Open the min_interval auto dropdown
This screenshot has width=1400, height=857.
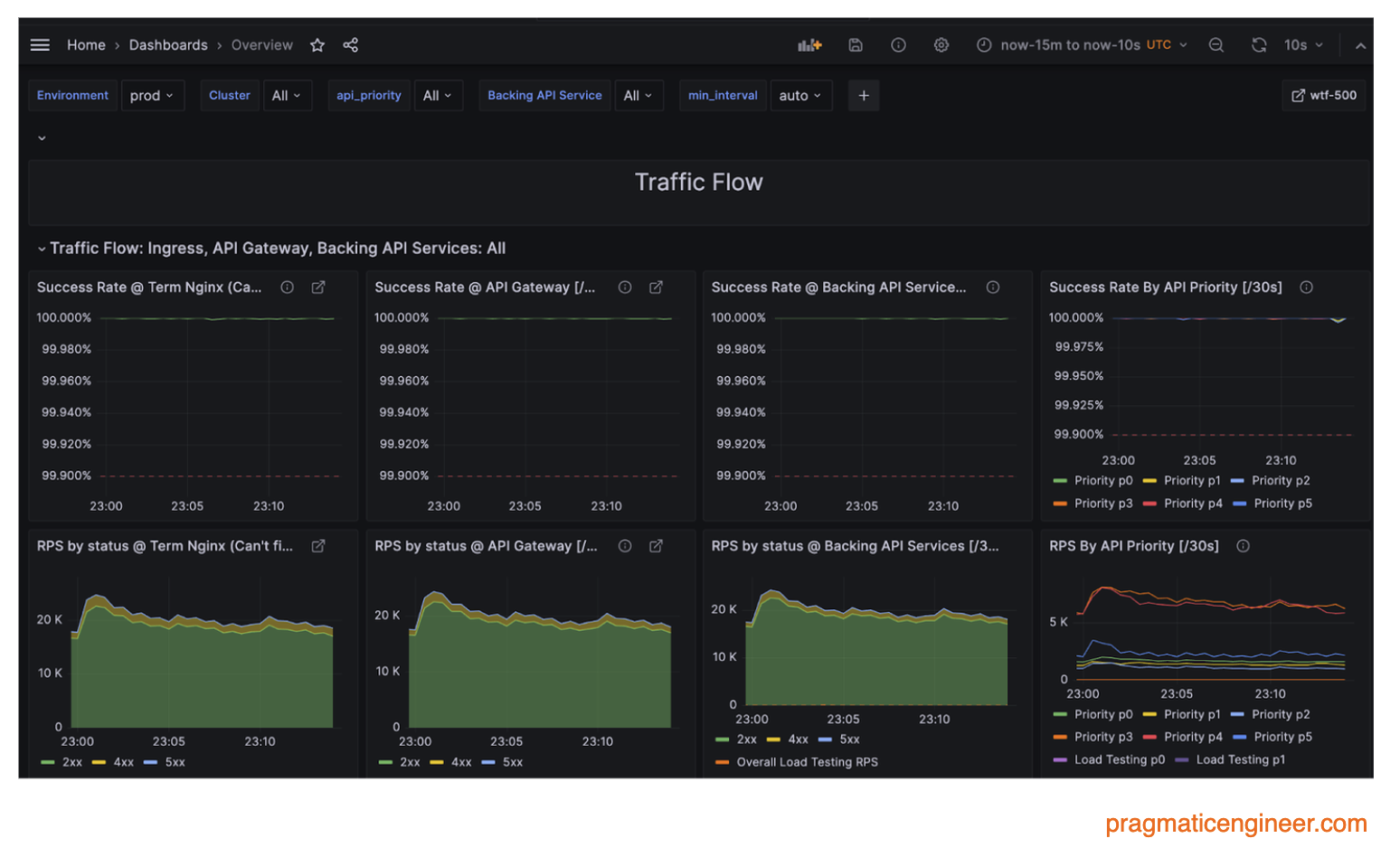point(800,96)
